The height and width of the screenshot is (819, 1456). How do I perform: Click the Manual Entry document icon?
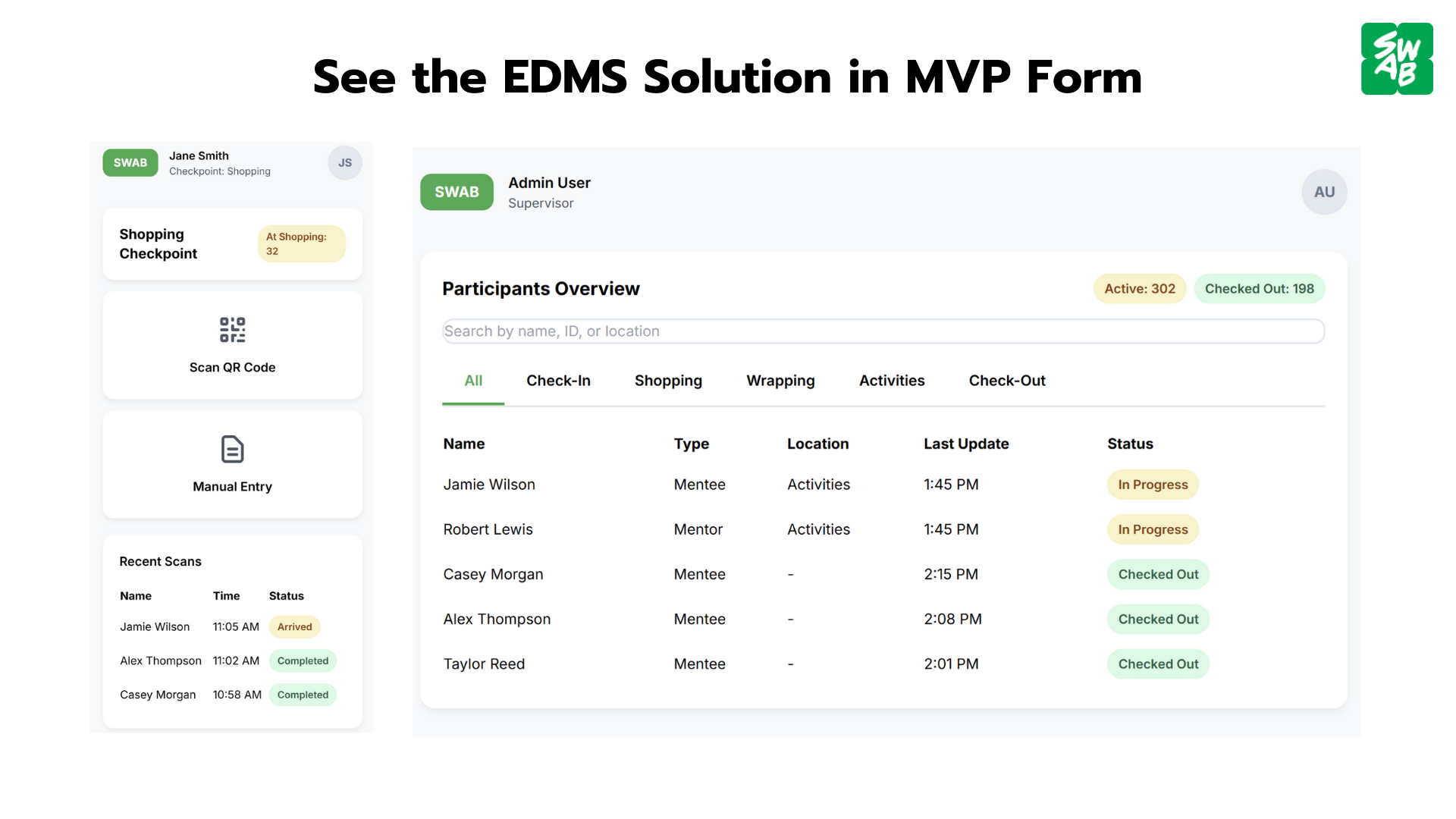pyautogui.click(x=232, y=449)
